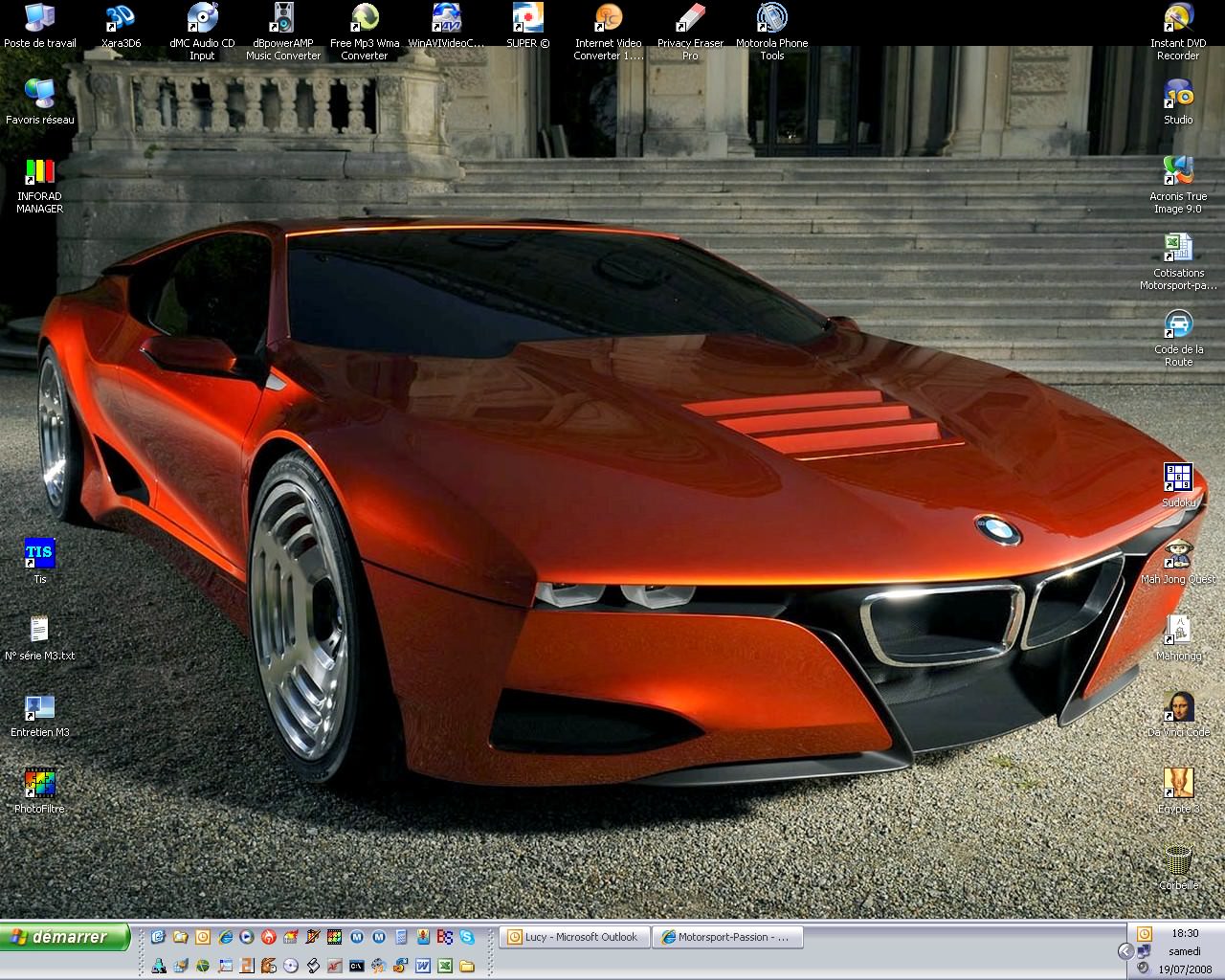
Task: Open Egypte 3 game shortcut
Action: pos(1178,791)
